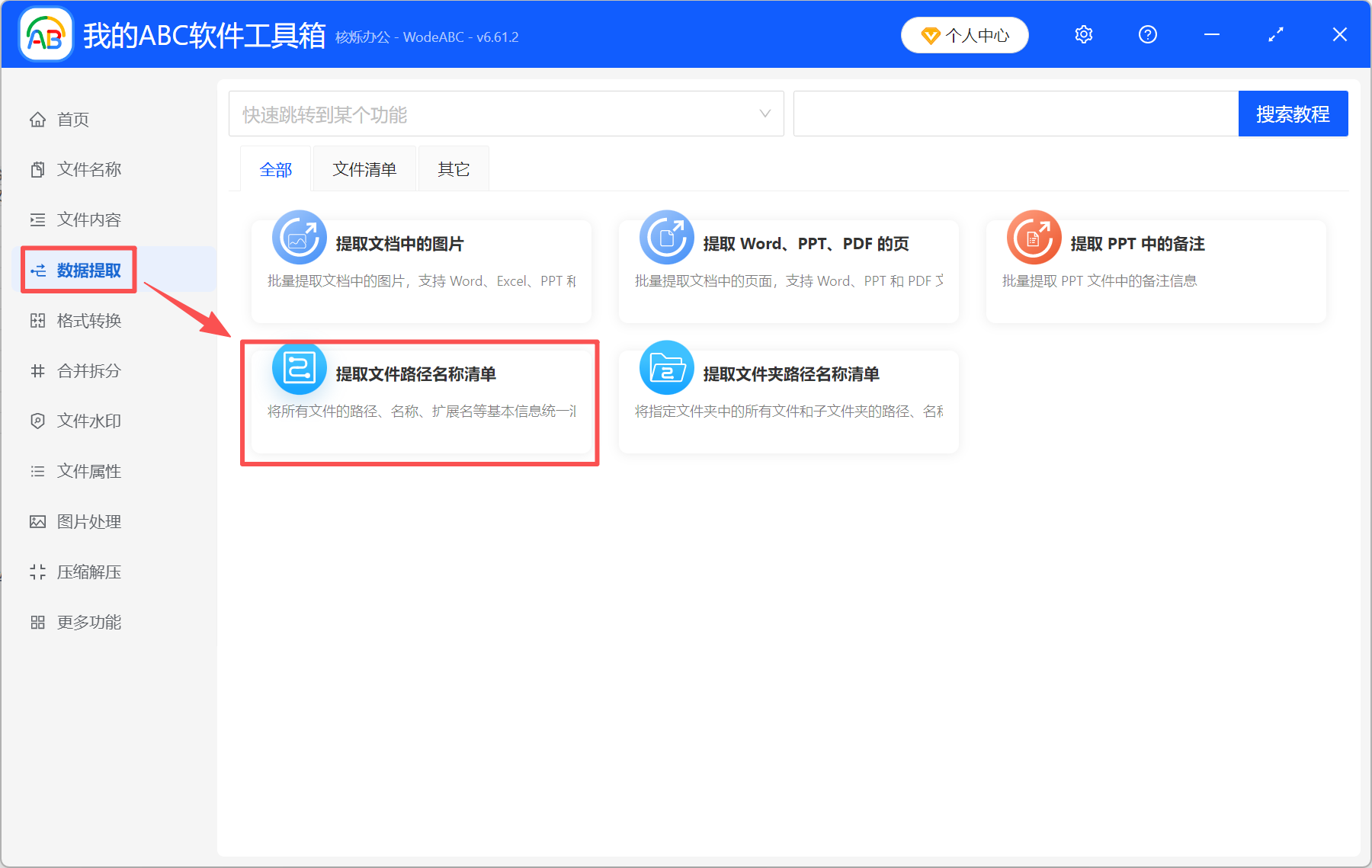Click the 提取 PPT 中的备注 orange icon

pyautogui.click(x=1034, y=238)
